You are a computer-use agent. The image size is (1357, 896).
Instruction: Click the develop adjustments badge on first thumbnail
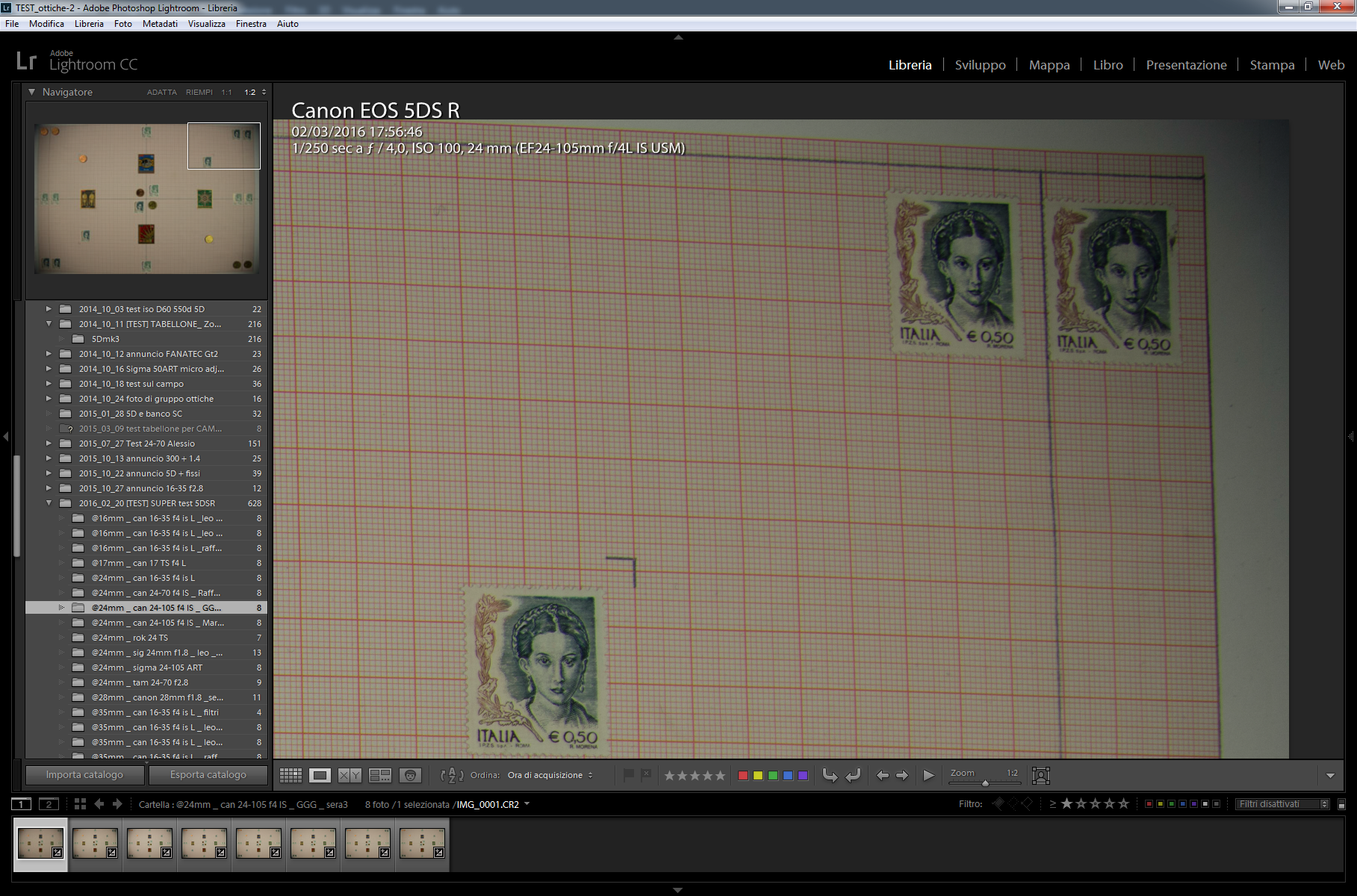[x=58, y=852]
